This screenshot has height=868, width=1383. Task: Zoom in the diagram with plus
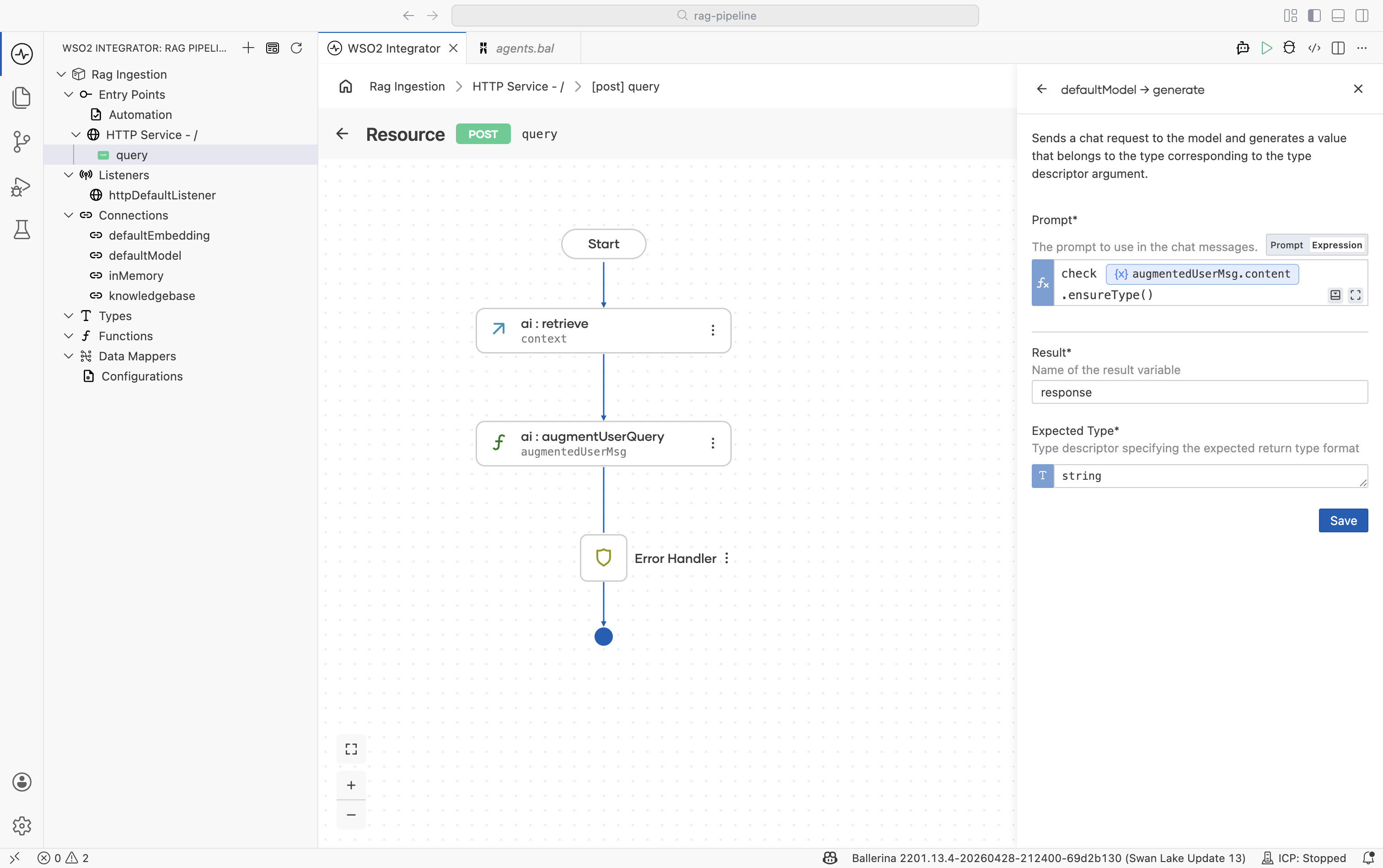[351, 785]
